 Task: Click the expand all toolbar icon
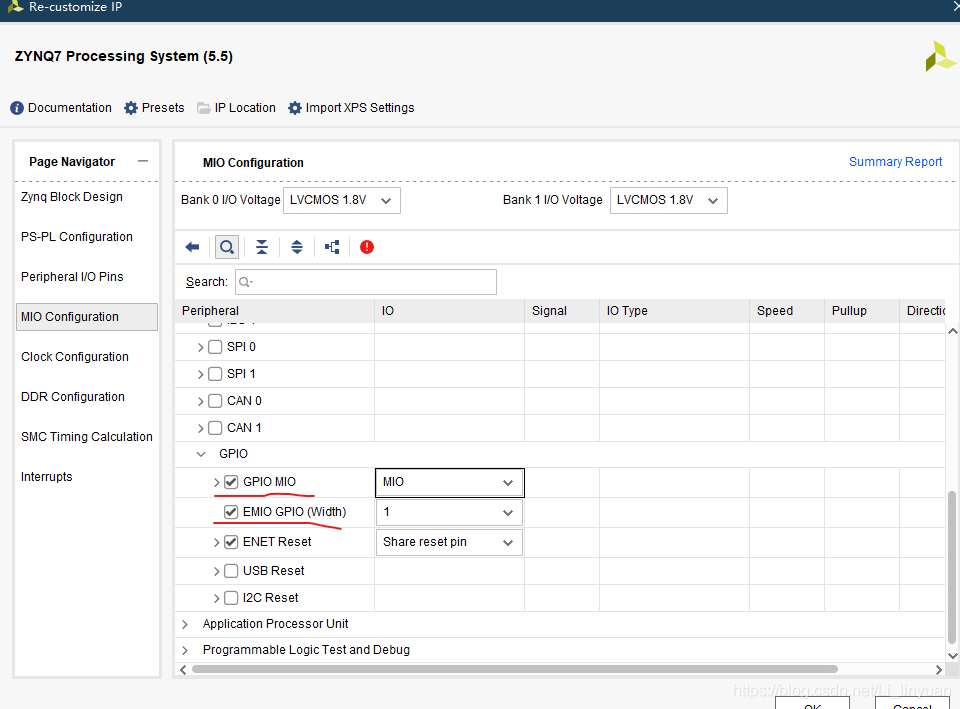pos(297,247)
